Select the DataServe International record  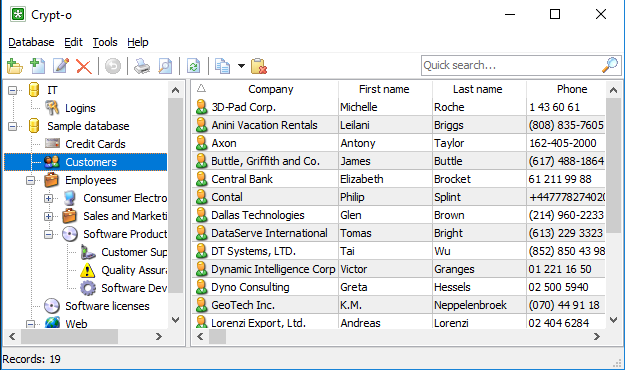[x=399, y=233]
